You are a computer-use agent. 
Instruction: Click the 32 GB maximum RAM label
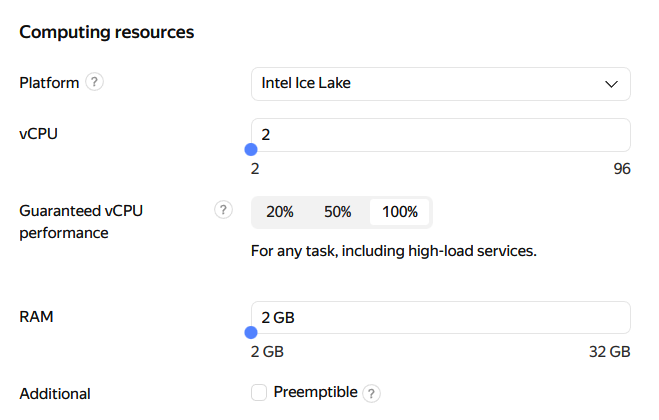pyautogui.click(x=609, y=352)
